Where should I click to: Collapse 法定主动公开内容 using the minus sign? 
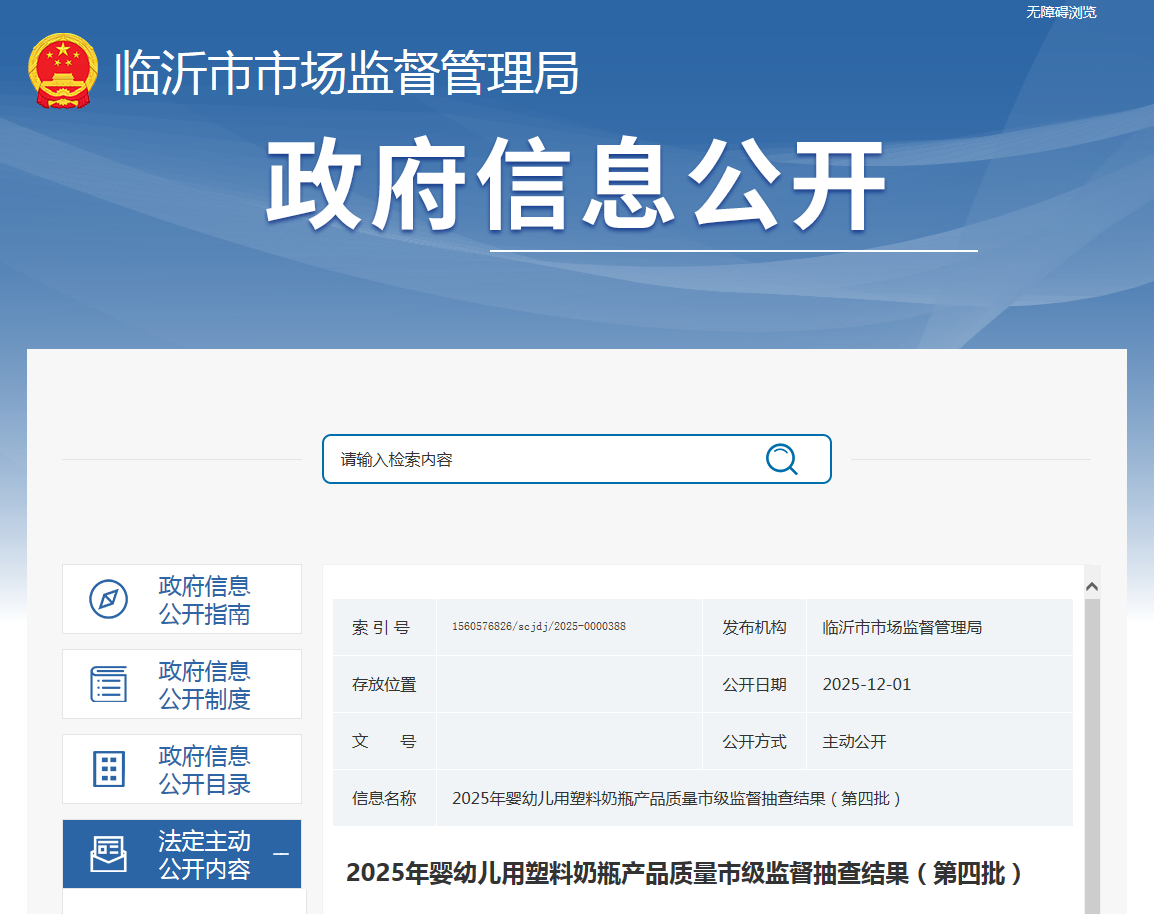tap(281, 854)
